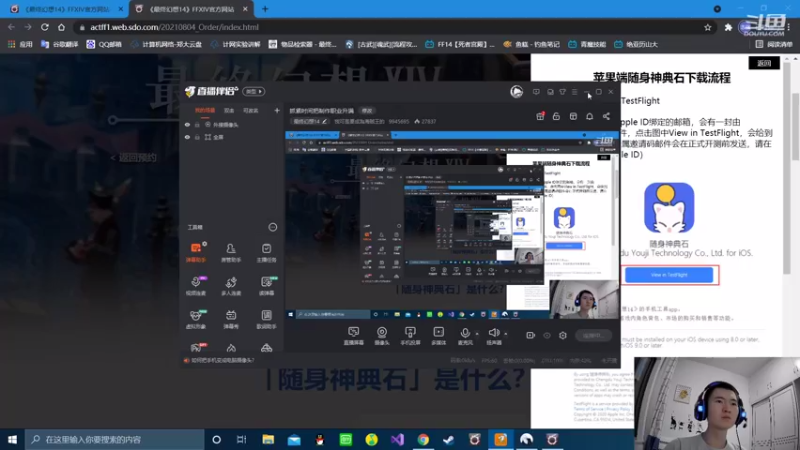Toggle the preview eye icon near settings
The image size is (800, 450).
[x=546, y=335]
